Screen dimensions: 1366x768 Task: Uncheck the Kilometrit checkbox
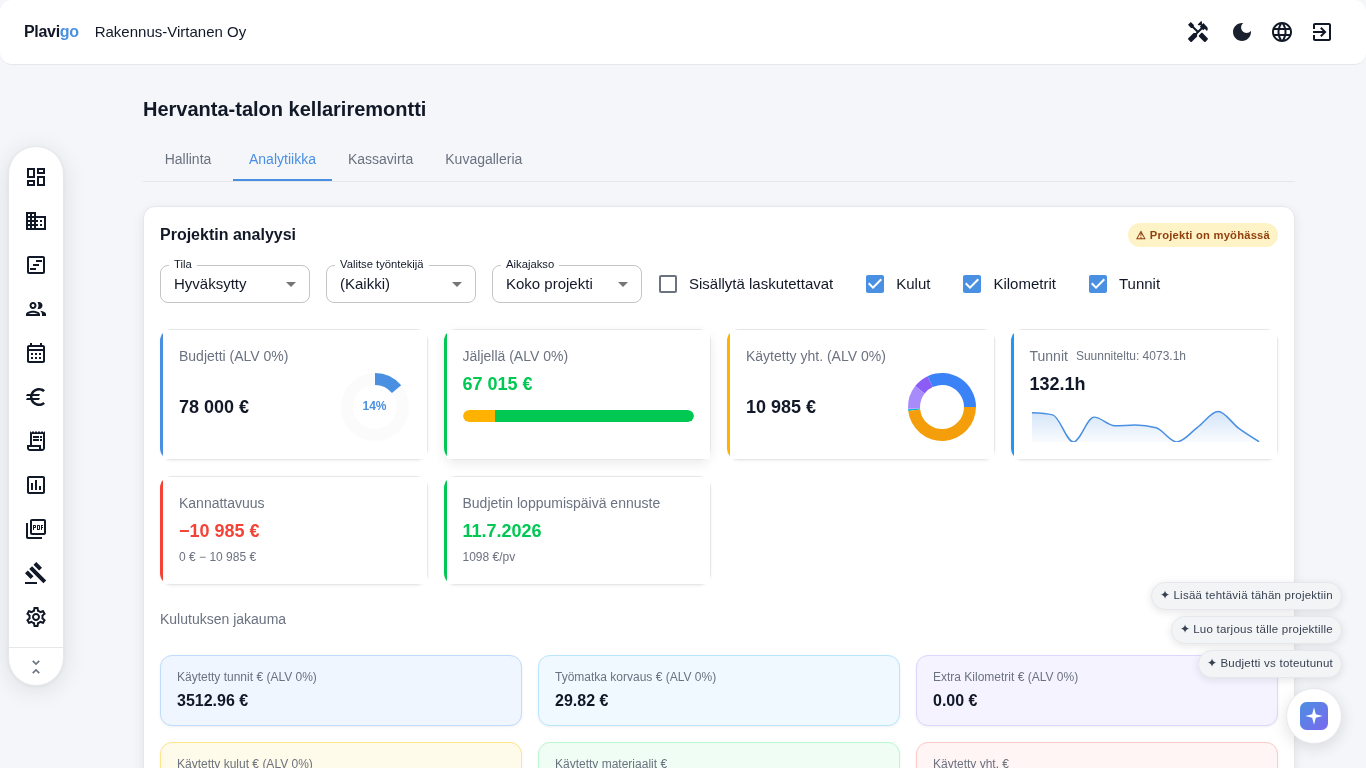click(972, 284)
